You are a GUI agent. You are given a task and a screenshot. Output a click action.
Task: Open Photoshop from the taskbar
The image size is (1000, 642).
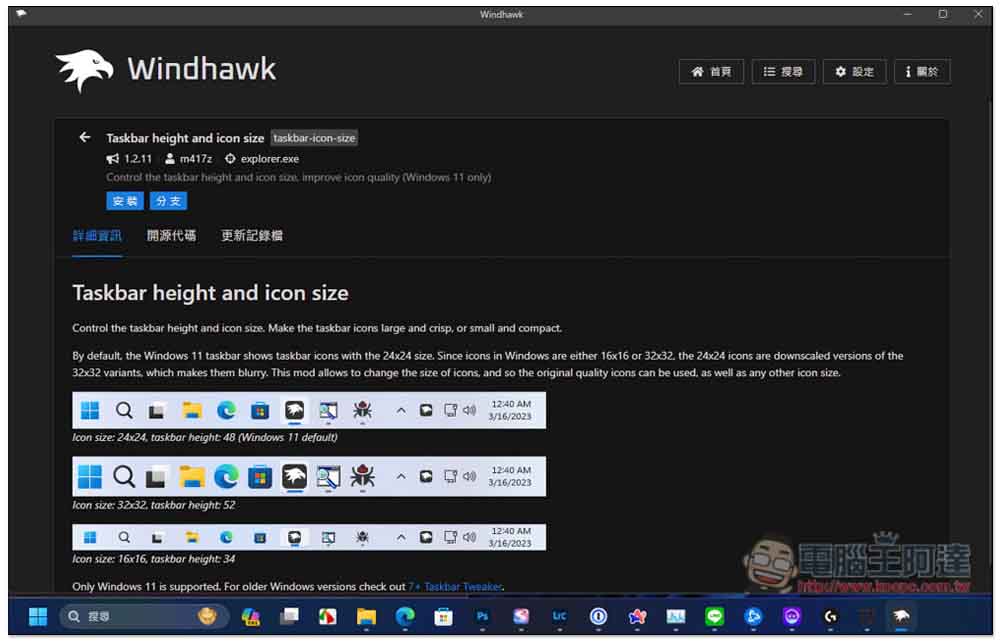point(482,616)
